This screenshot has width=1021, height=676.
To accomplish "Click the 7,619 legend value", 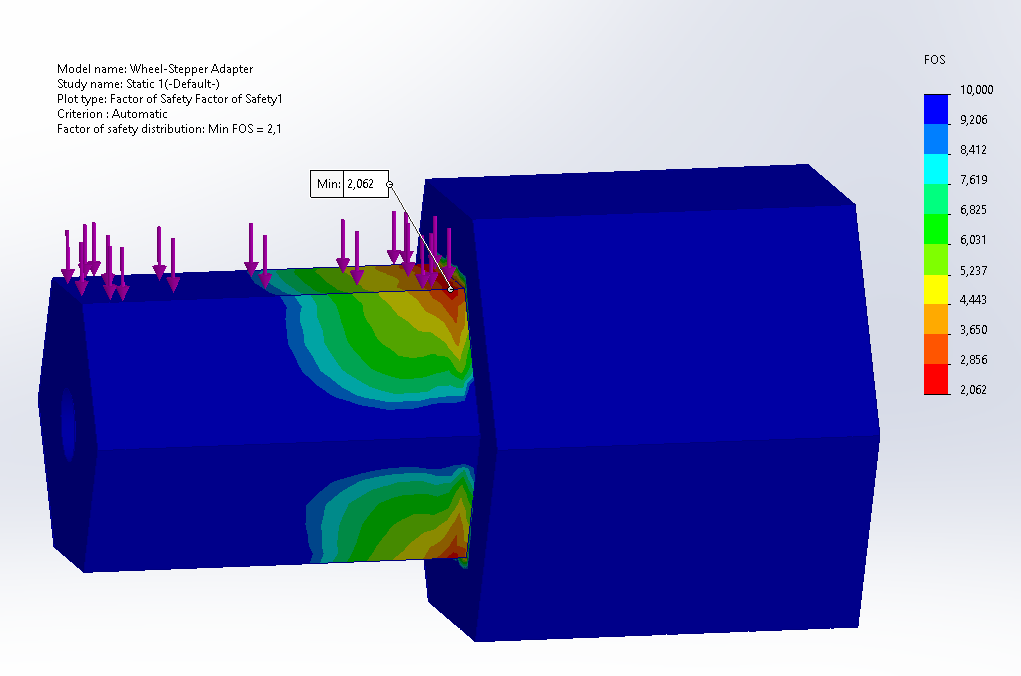I will click(973, 180).
